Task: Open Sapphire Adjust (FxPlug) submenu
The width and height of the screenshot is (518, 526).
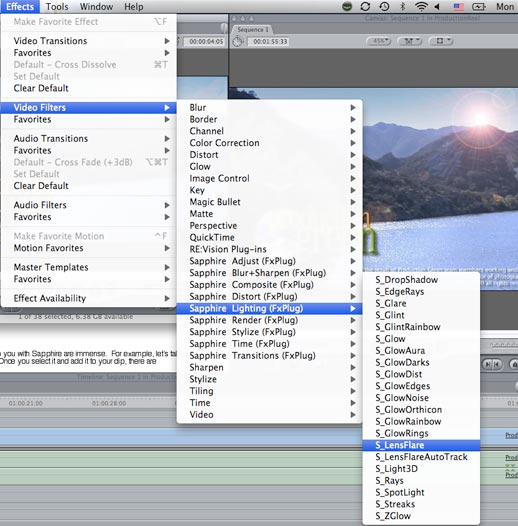Action: [x=269, y=261]
